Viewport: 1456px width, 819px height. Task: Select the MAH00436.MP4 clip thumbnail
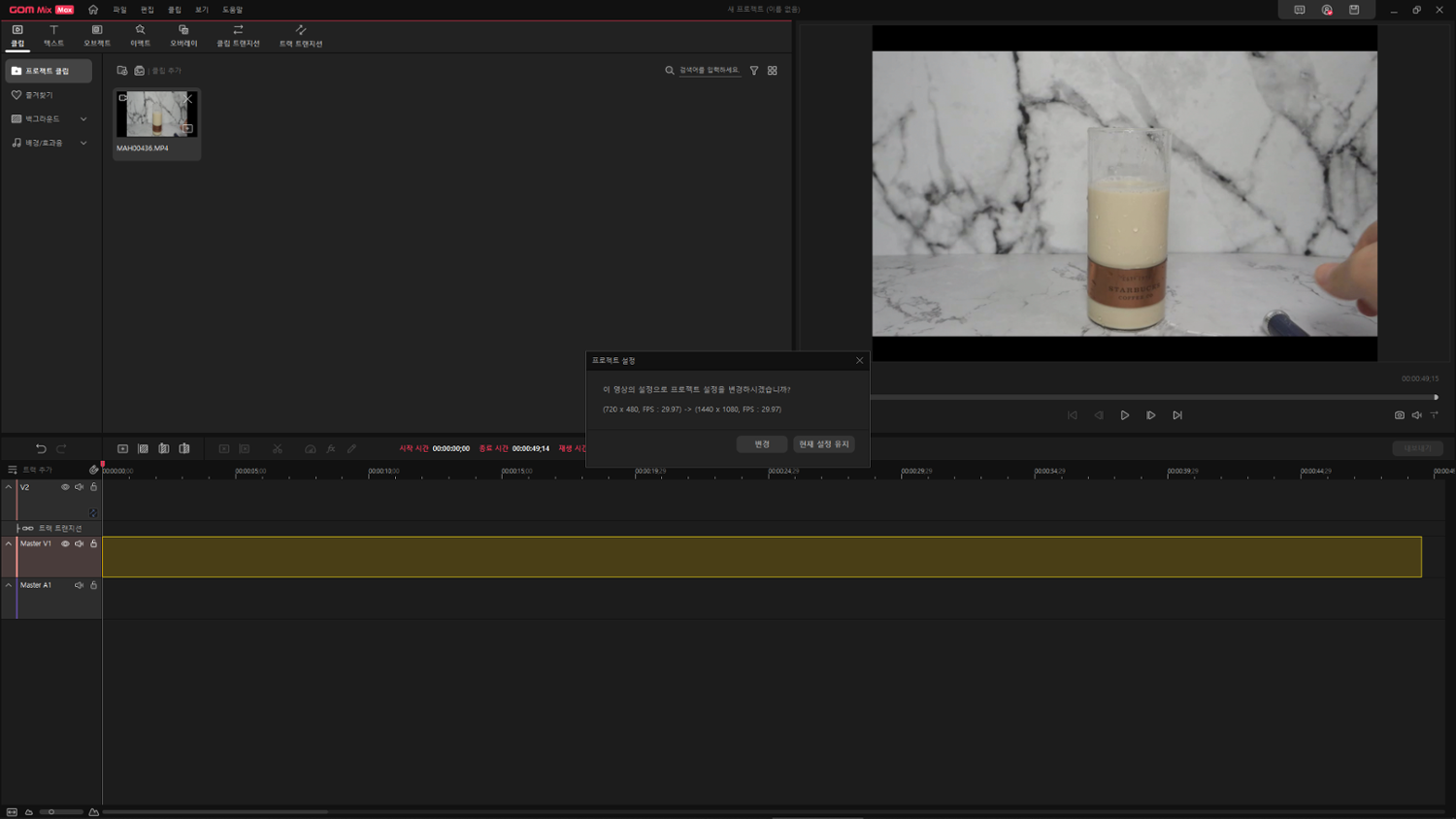156,114
